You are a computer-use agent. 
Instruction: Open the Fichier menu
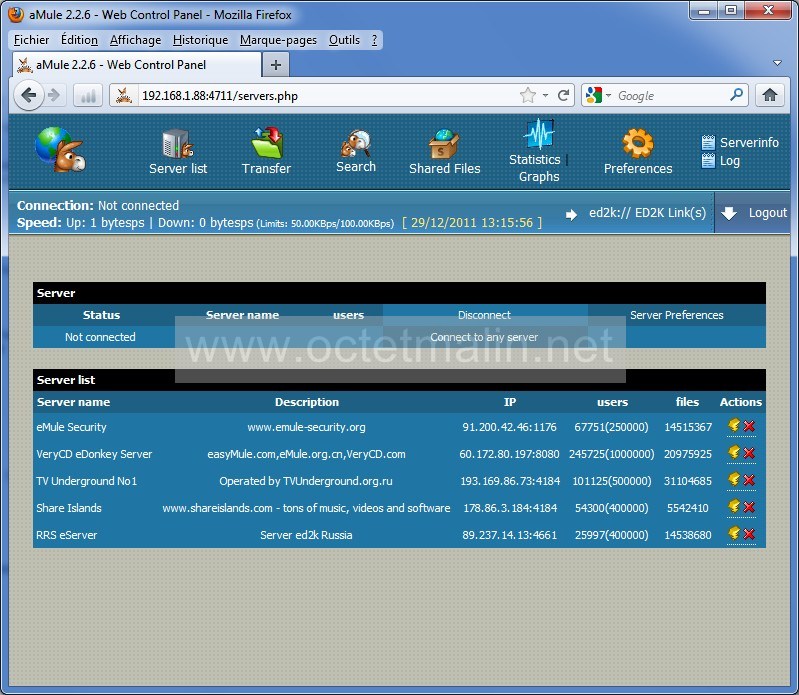click(x=32, y=40)
